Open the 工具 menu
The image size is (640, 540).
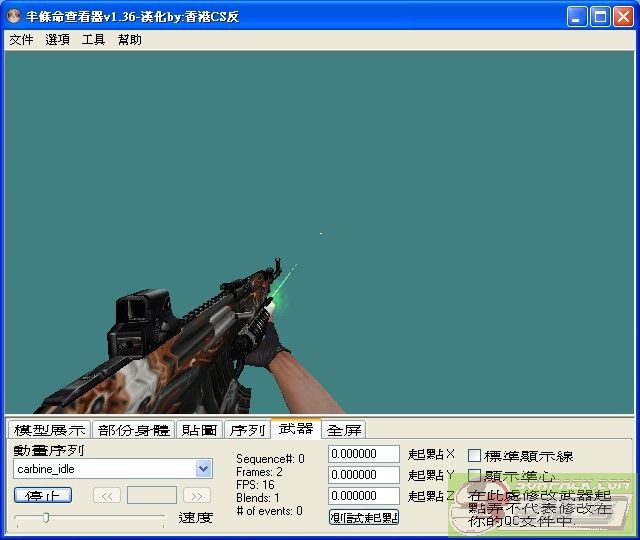93,40
